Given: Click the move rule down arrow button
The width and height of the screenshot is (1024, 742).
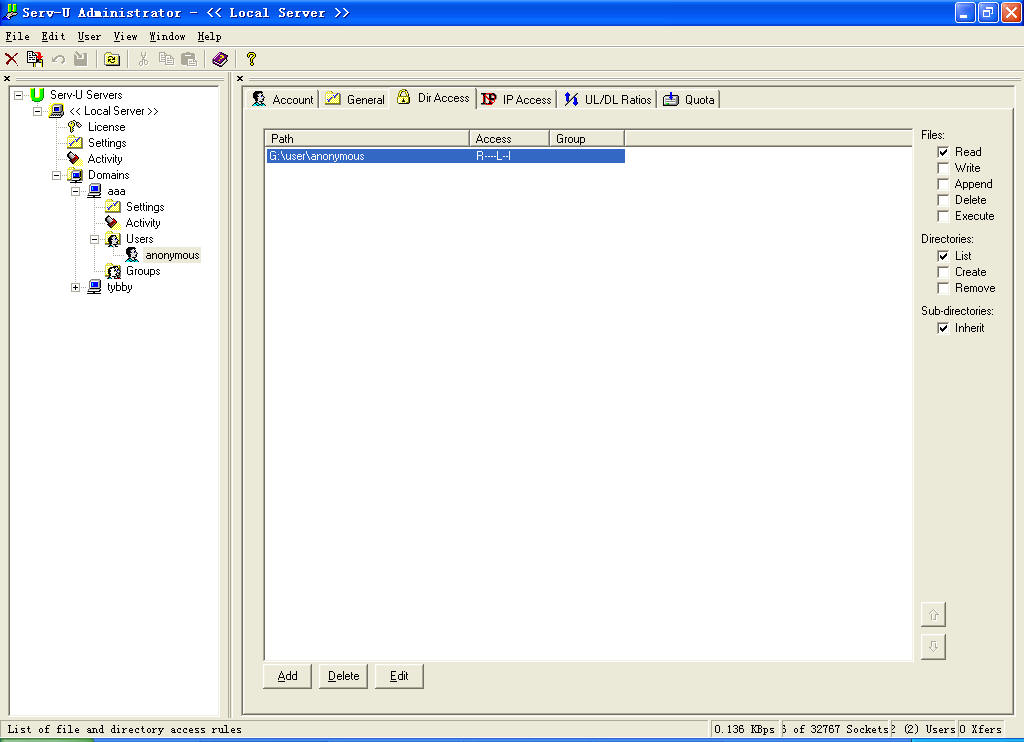Looking at the screenshot, I should (x=933, y=647).
